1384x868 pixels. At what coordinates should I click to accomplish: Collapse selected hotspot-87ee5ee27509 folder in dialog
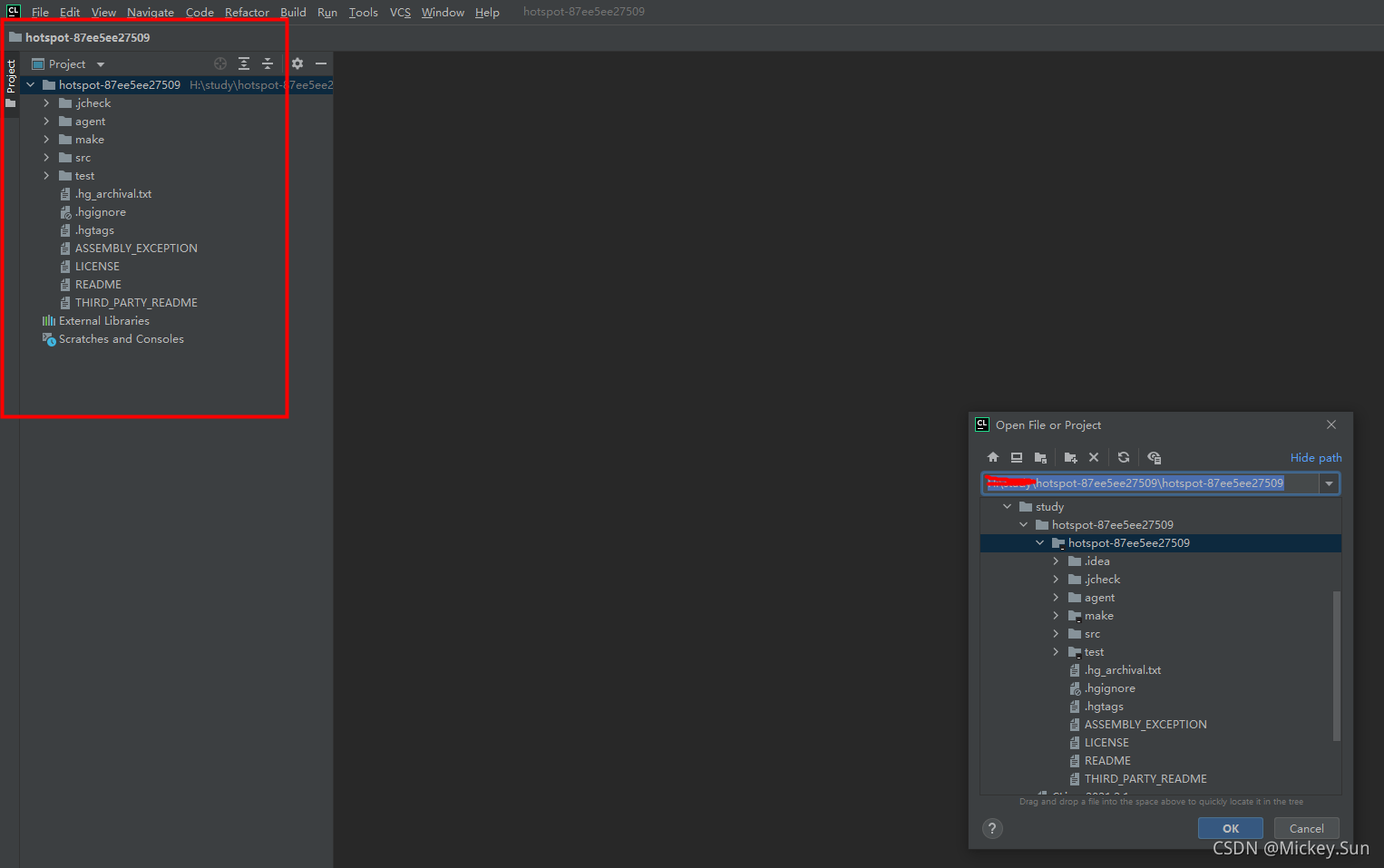pyautogui.click(x=1039, y=543)
